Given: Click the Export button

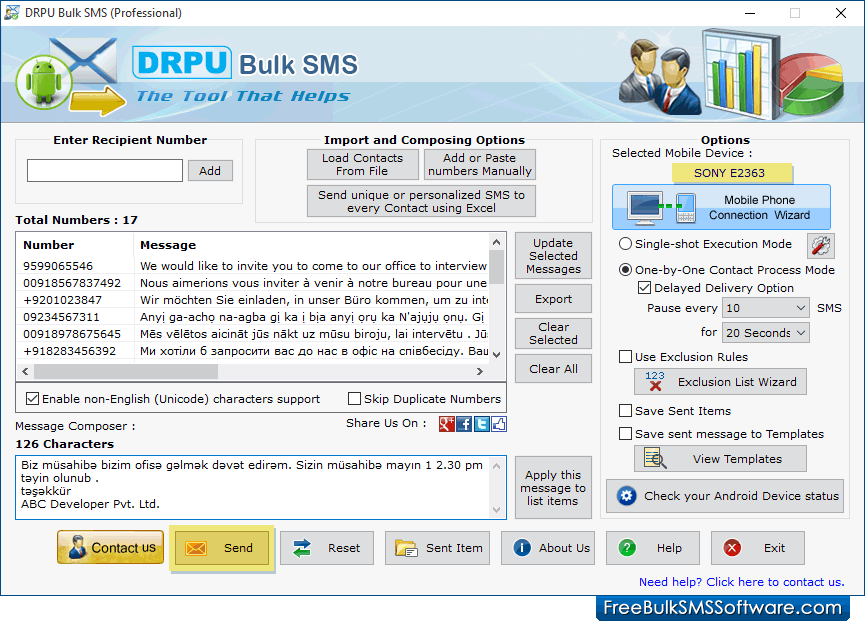Looking at the screenshot, I should click(x=553, y=299).
